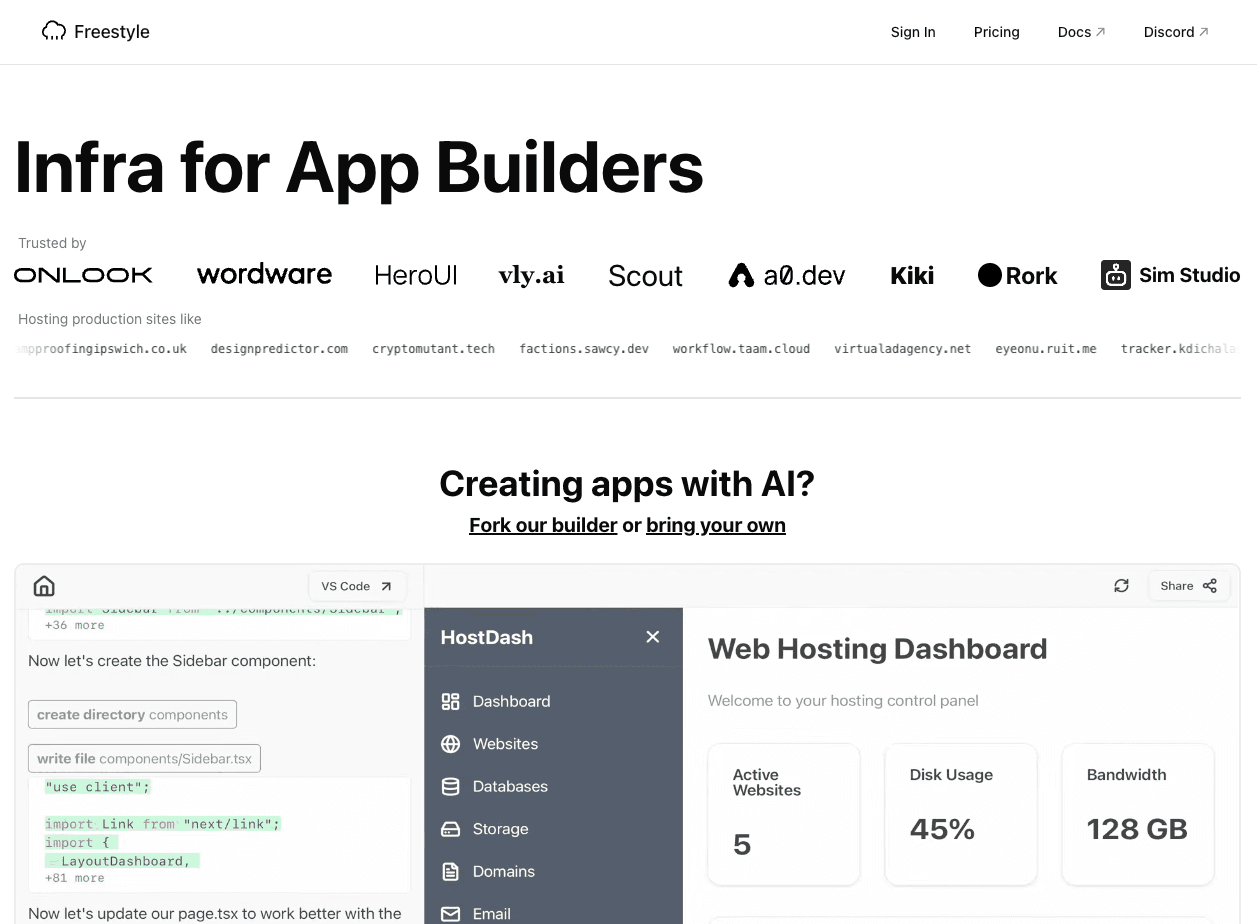Click the Databases cylinder icon
Screen dimensions: 1257x924
point(451,786)
